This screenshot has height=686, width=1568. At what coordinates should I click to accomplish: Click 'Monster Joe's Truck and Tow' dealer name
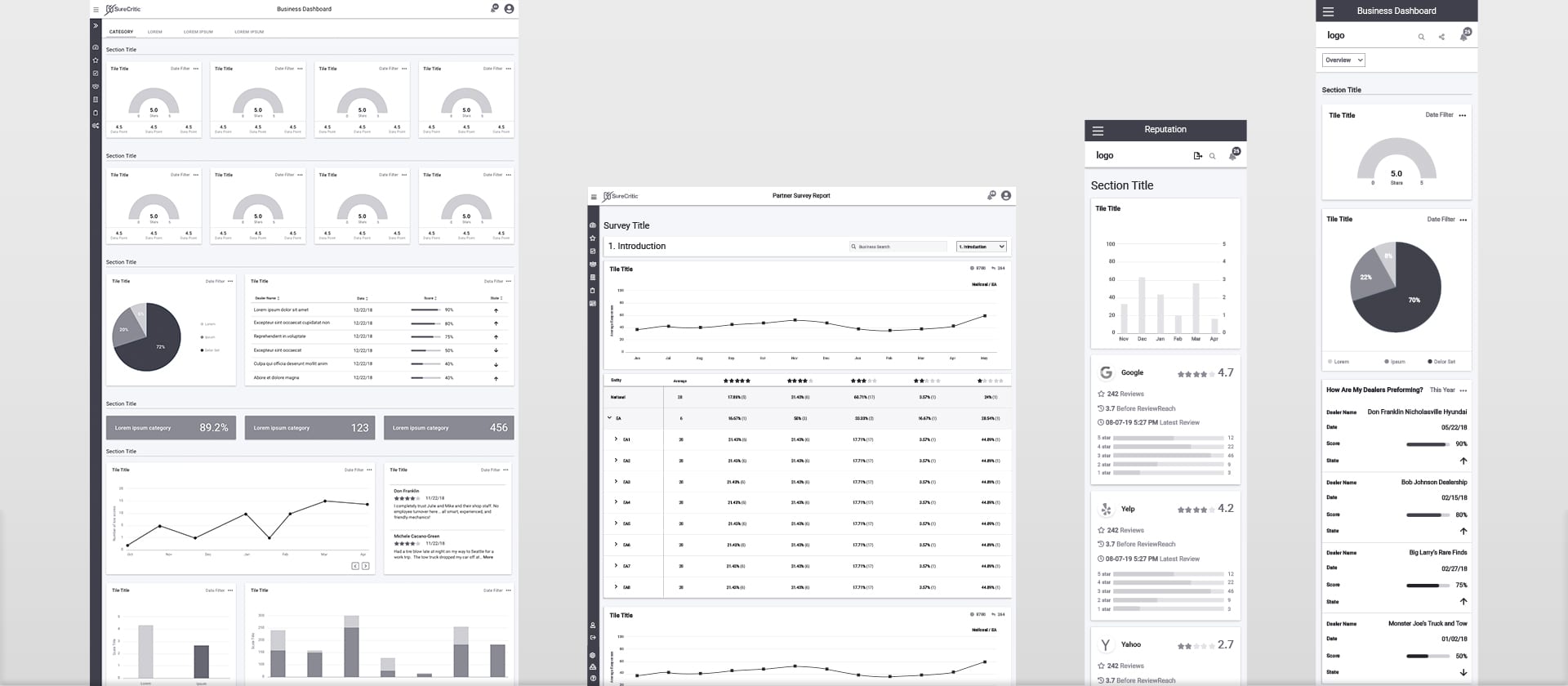1428,624
